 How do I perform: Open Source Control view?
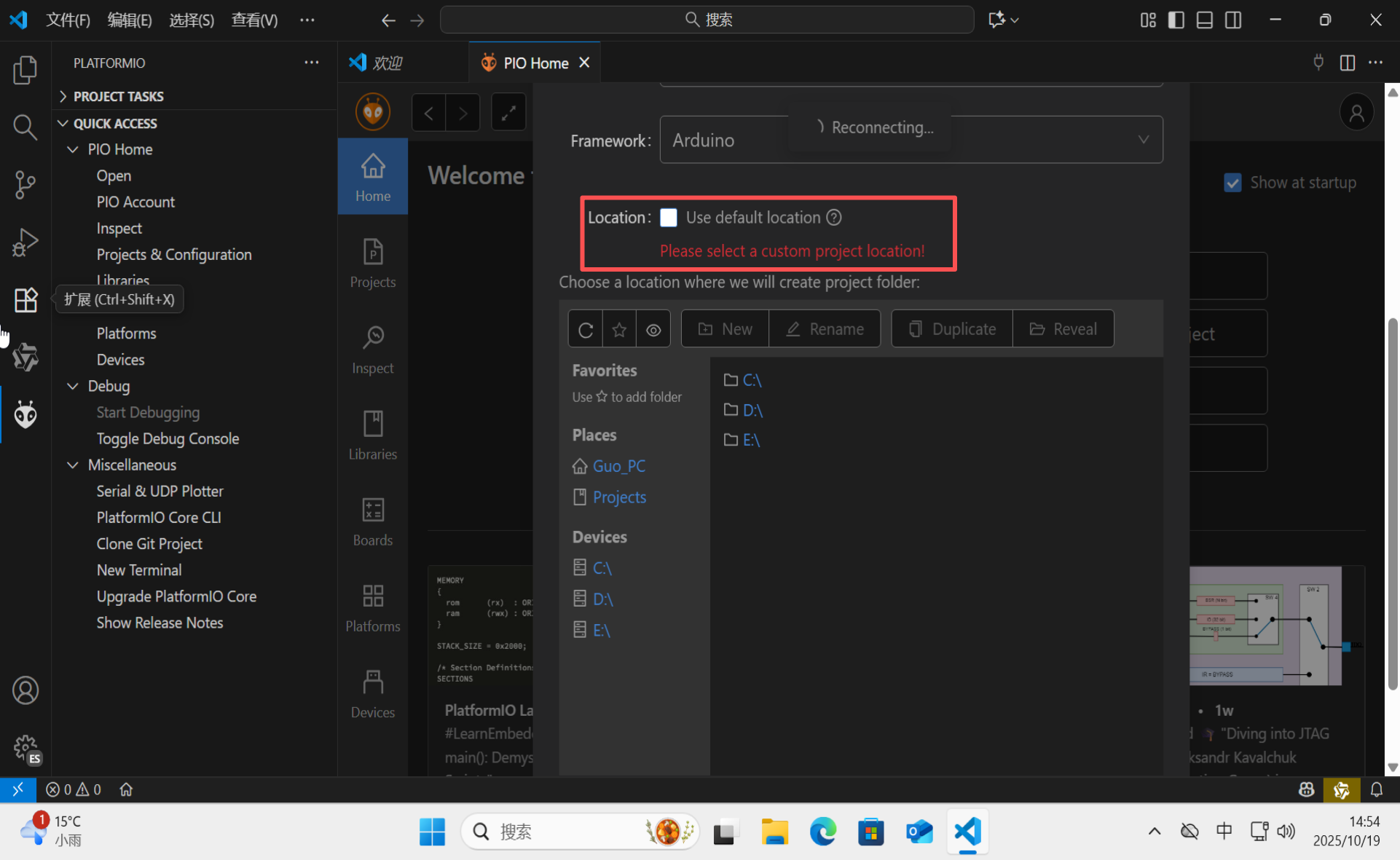point(25,184)
